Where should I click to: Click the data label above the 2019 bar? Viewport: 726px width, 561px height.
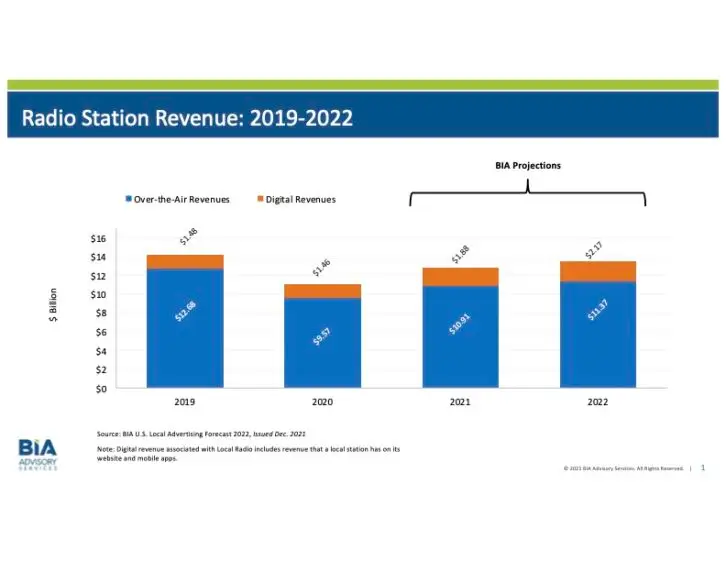pos(188,236)
